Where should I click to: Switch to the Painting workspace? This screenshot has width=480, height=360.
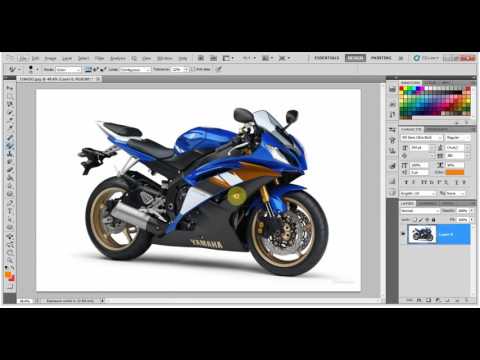click(x=381, y=58)
